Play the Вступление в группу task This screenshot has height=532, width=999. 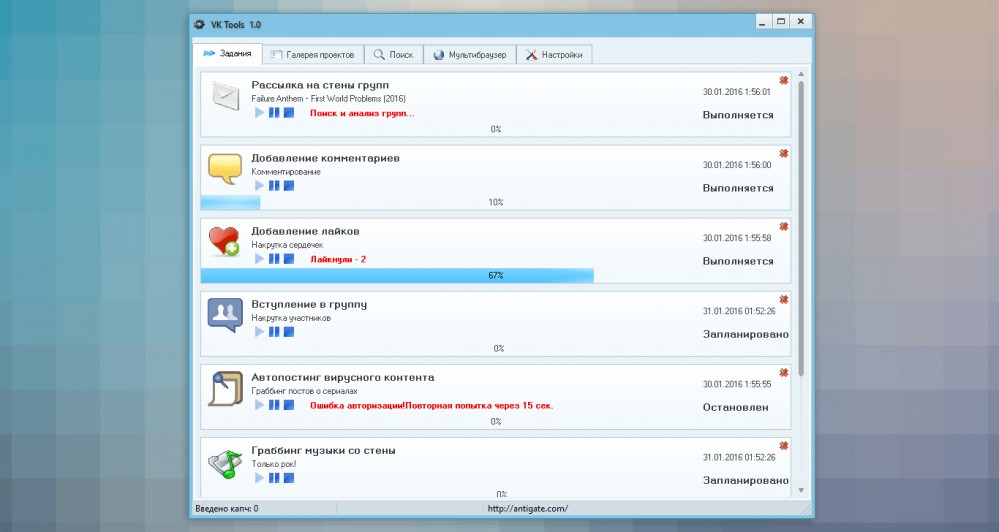[x=259, y=332]
